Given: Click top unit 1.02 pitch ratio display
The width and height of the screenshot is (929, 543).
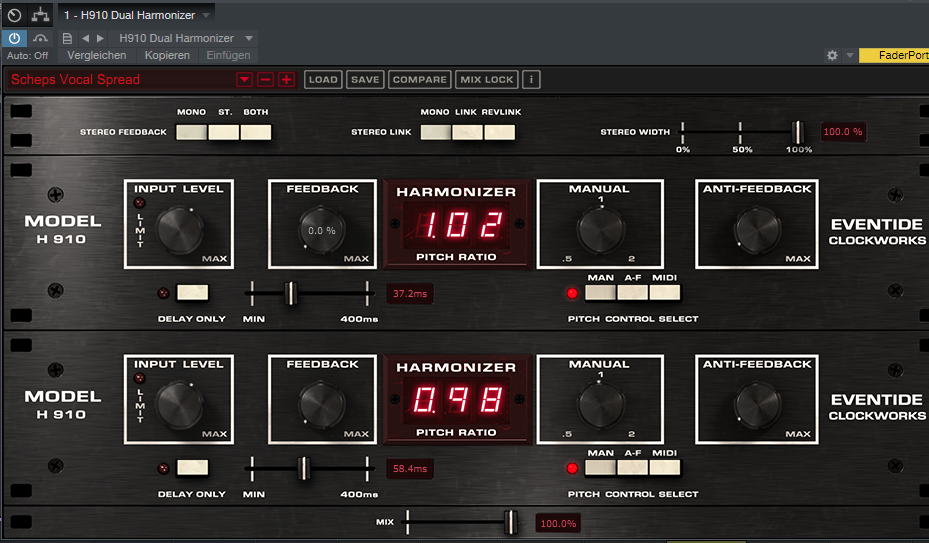Looking at the screenshot, I should pyautogui.click(x=456, y=225).
